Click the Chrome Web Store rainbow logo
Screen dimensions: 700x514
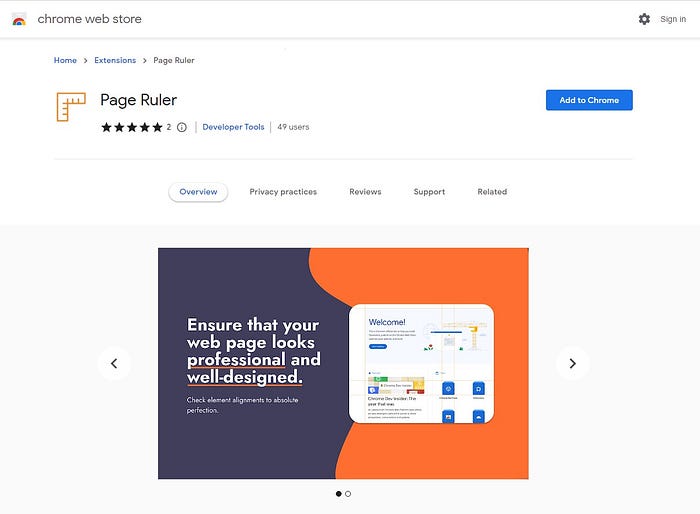(x=19, y=19)
